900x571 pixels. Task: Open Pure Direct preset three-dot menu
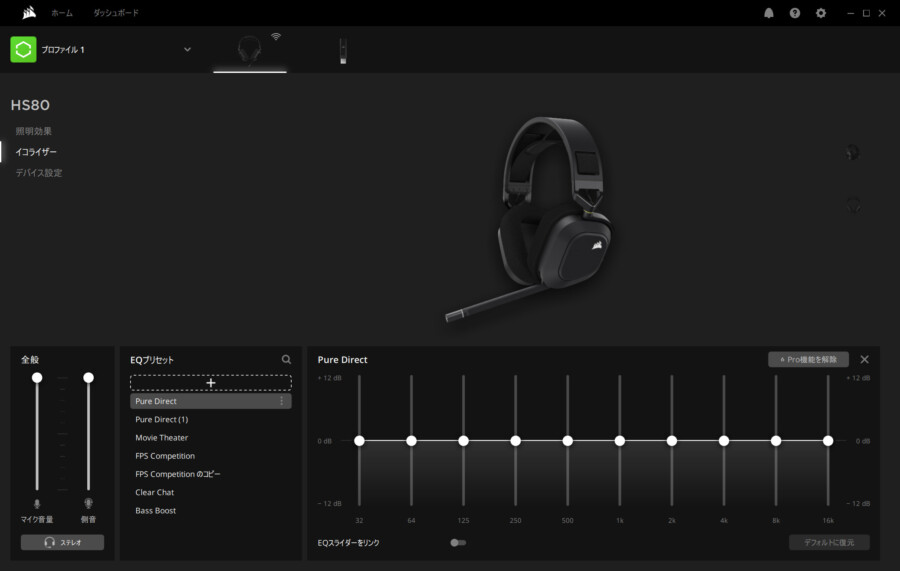click(281, 401)
